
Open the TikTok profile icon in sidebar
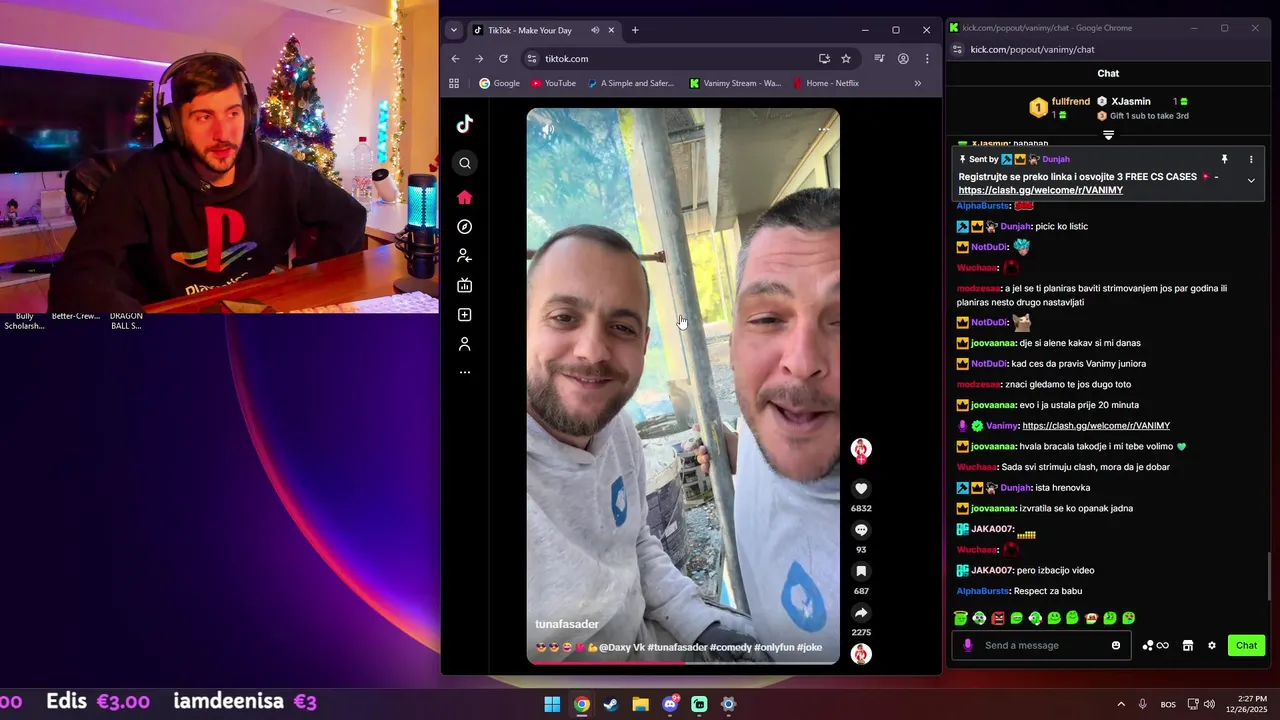click(x=465, y=344)
